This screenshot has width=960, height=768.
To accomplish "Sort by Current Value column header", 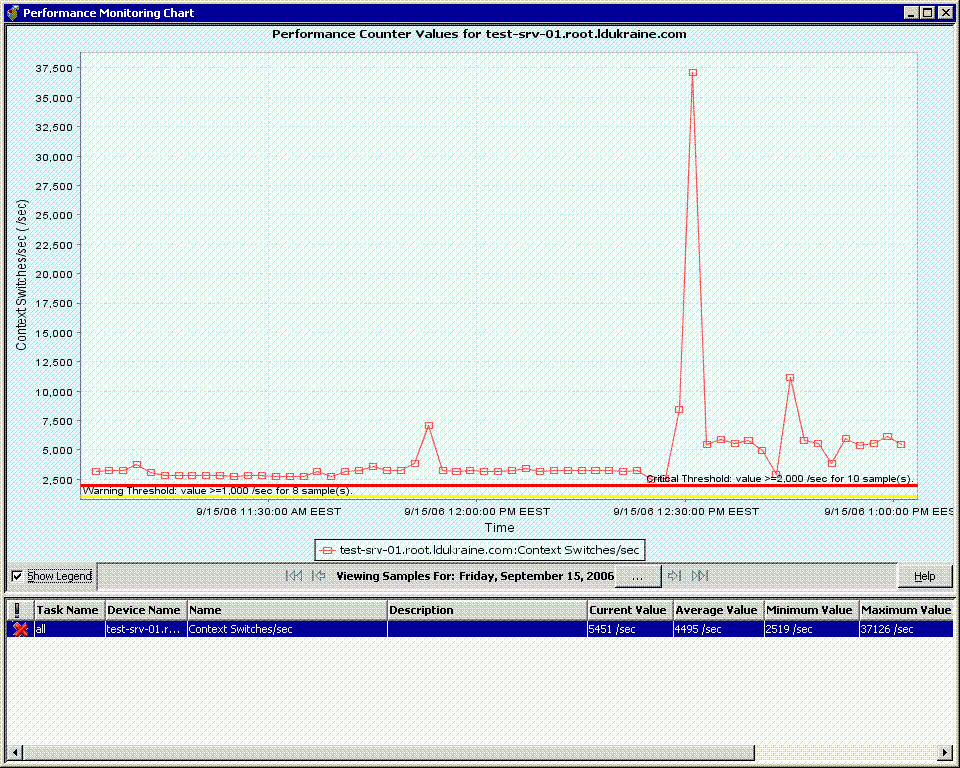I will coord(628,610).
